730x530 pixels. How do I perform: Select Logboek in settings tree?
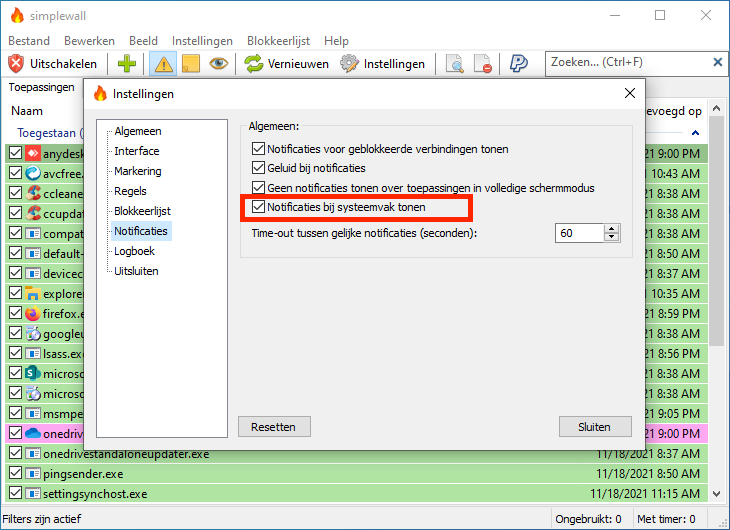coord(136,251)
